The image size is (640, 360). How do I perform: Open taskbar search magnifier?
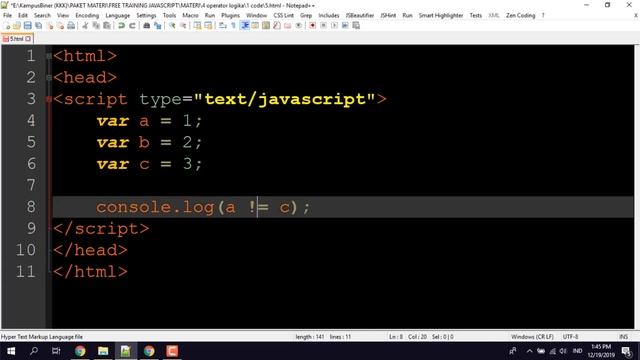click(34, 351)
